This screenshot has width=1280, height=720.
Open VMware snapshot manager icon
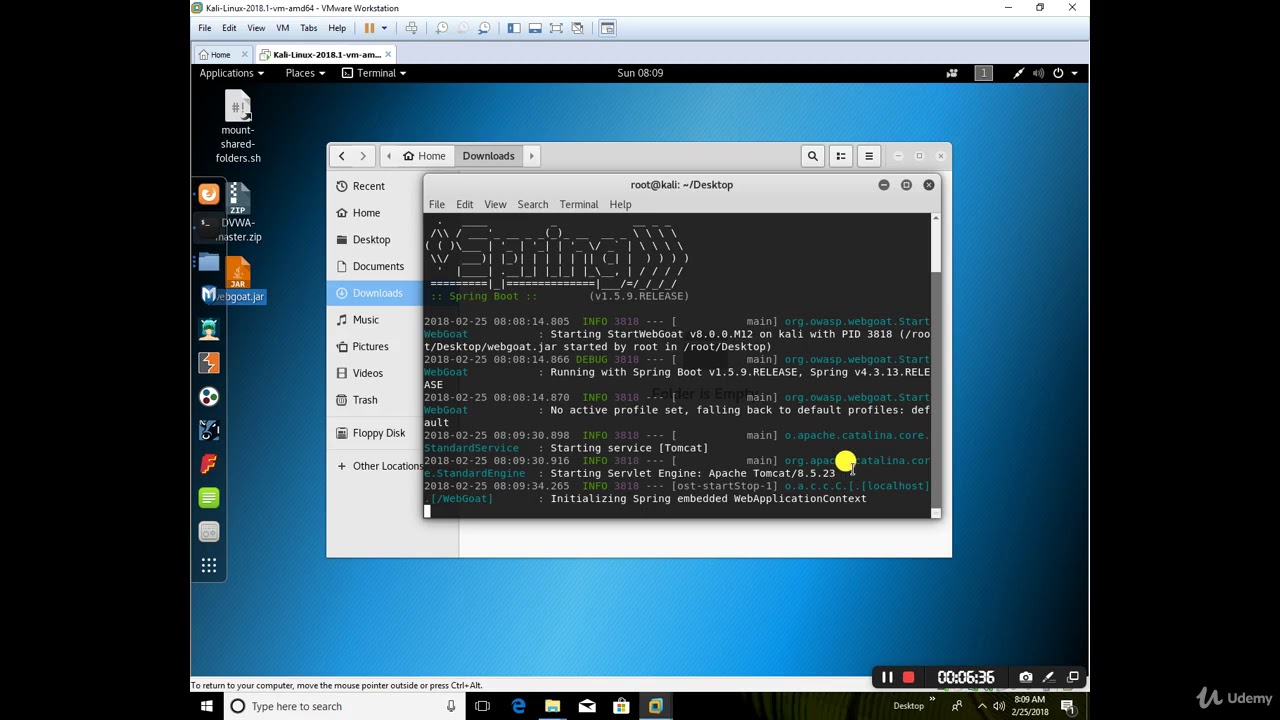[x=484, y=28]
